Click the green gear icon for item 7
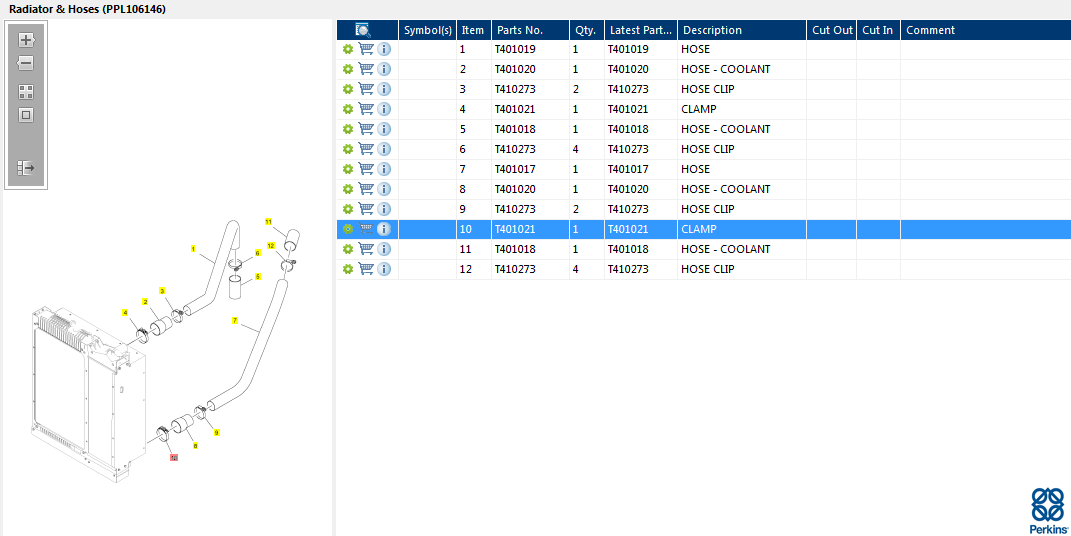 348,169
